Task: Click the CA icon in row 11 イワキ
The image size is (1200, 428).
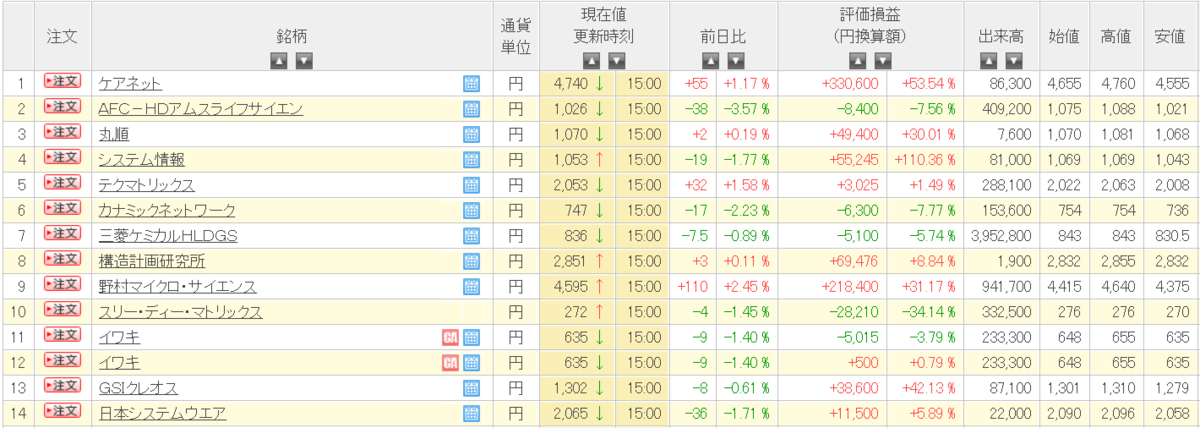Action: (450, 337)
